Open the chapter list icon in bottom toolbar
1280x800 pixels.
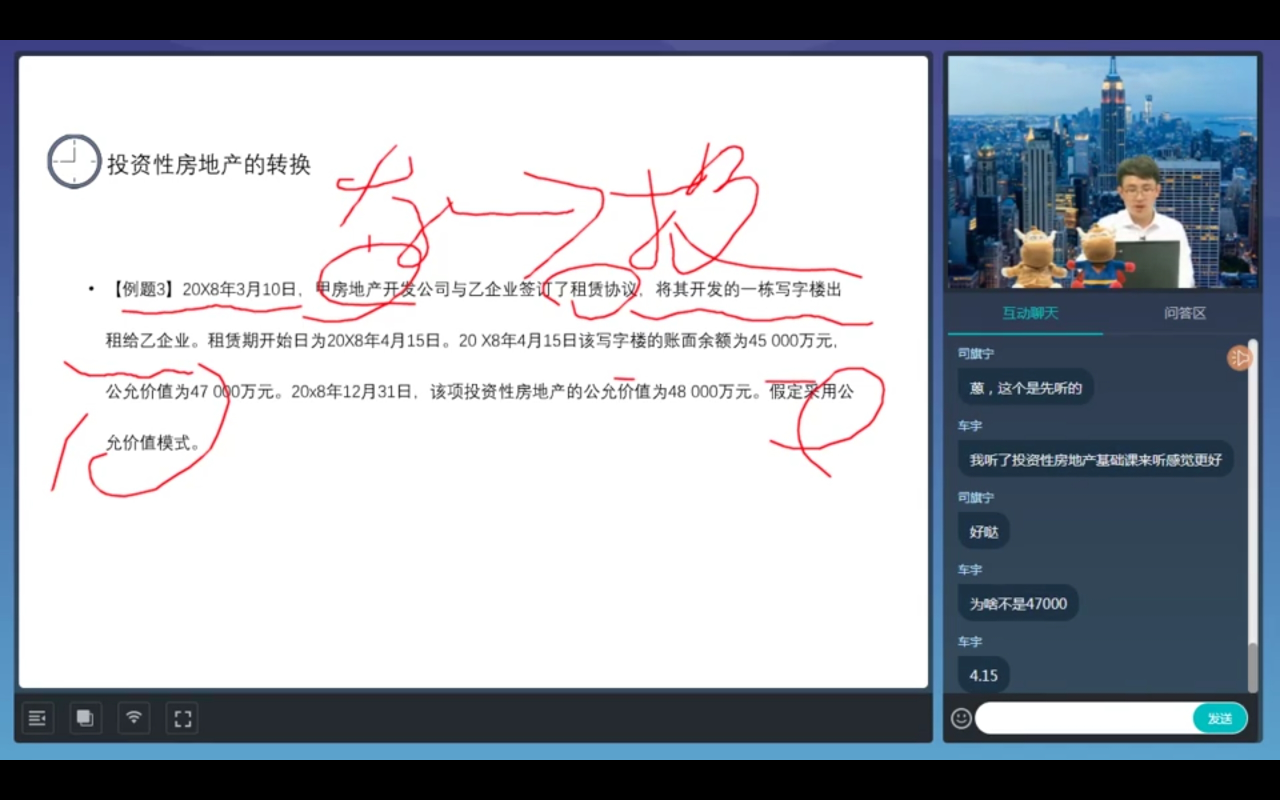coord(37,717)
